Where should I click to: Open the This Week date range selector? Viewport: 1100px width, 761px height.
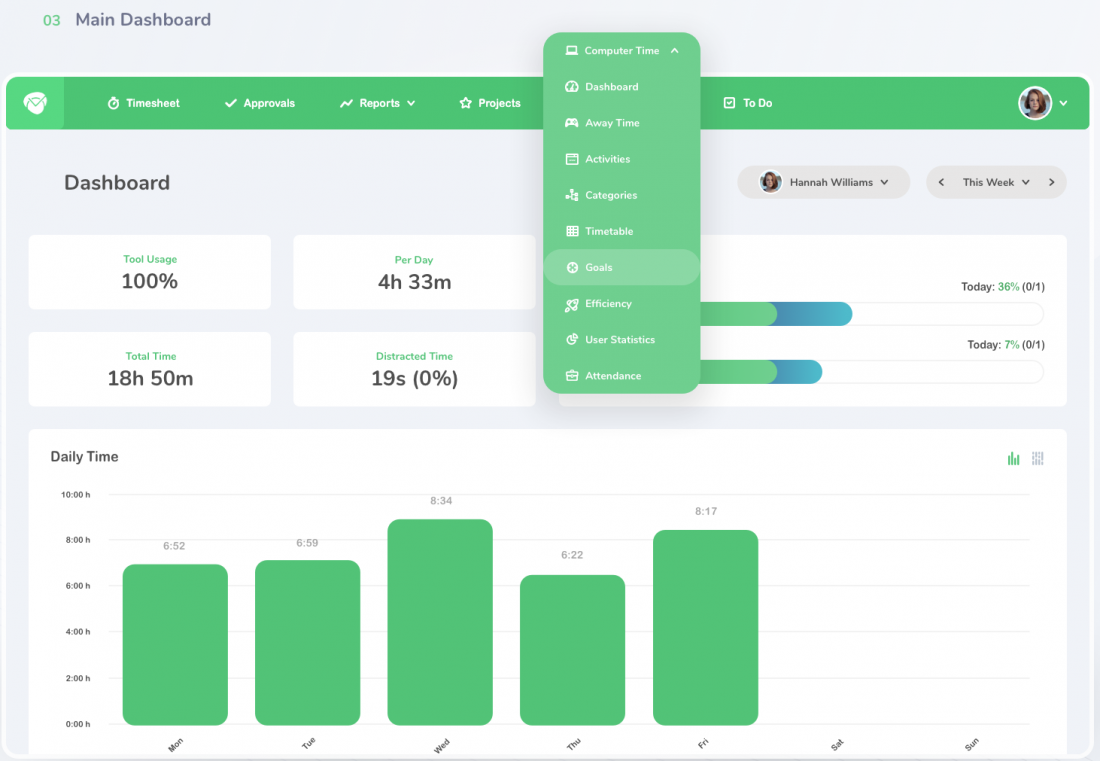pyautogui.click(x=995, y=182)
